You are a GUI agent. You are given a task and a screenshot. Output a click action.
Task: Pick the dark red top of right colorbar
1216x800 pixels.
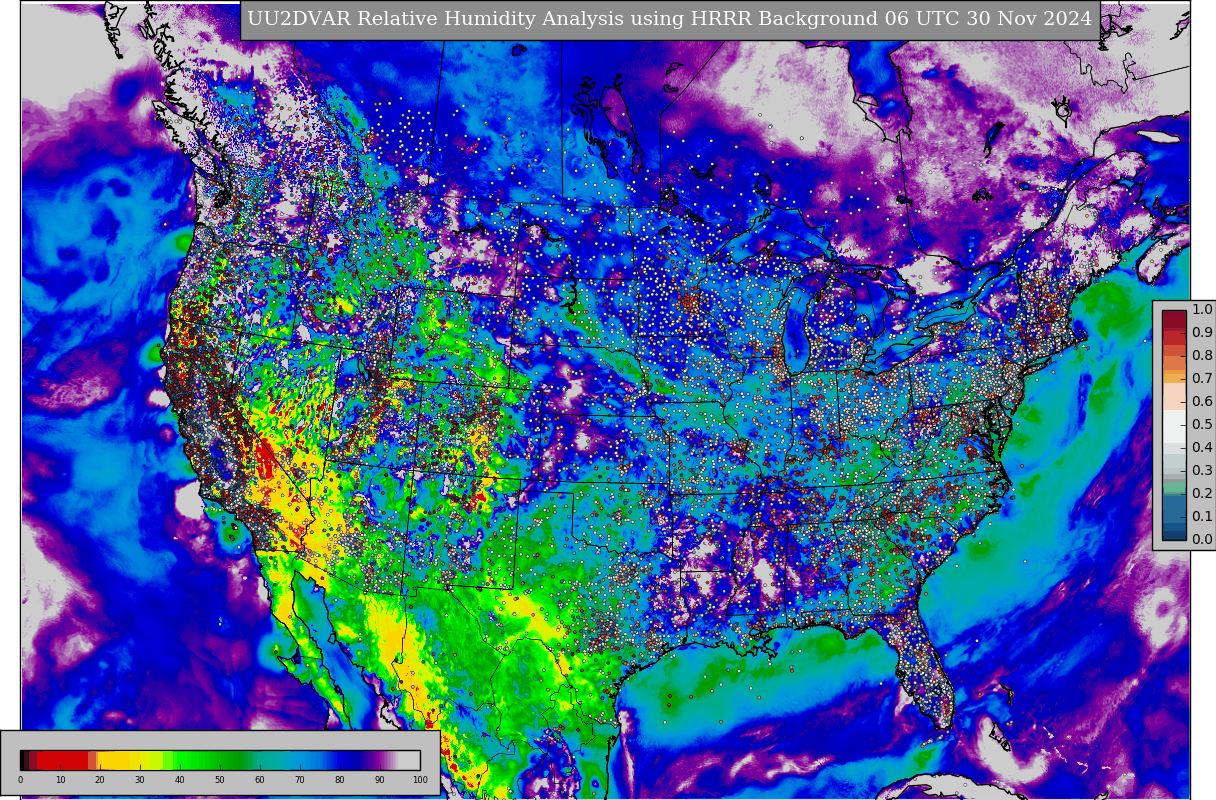(x=1174, y=319)
